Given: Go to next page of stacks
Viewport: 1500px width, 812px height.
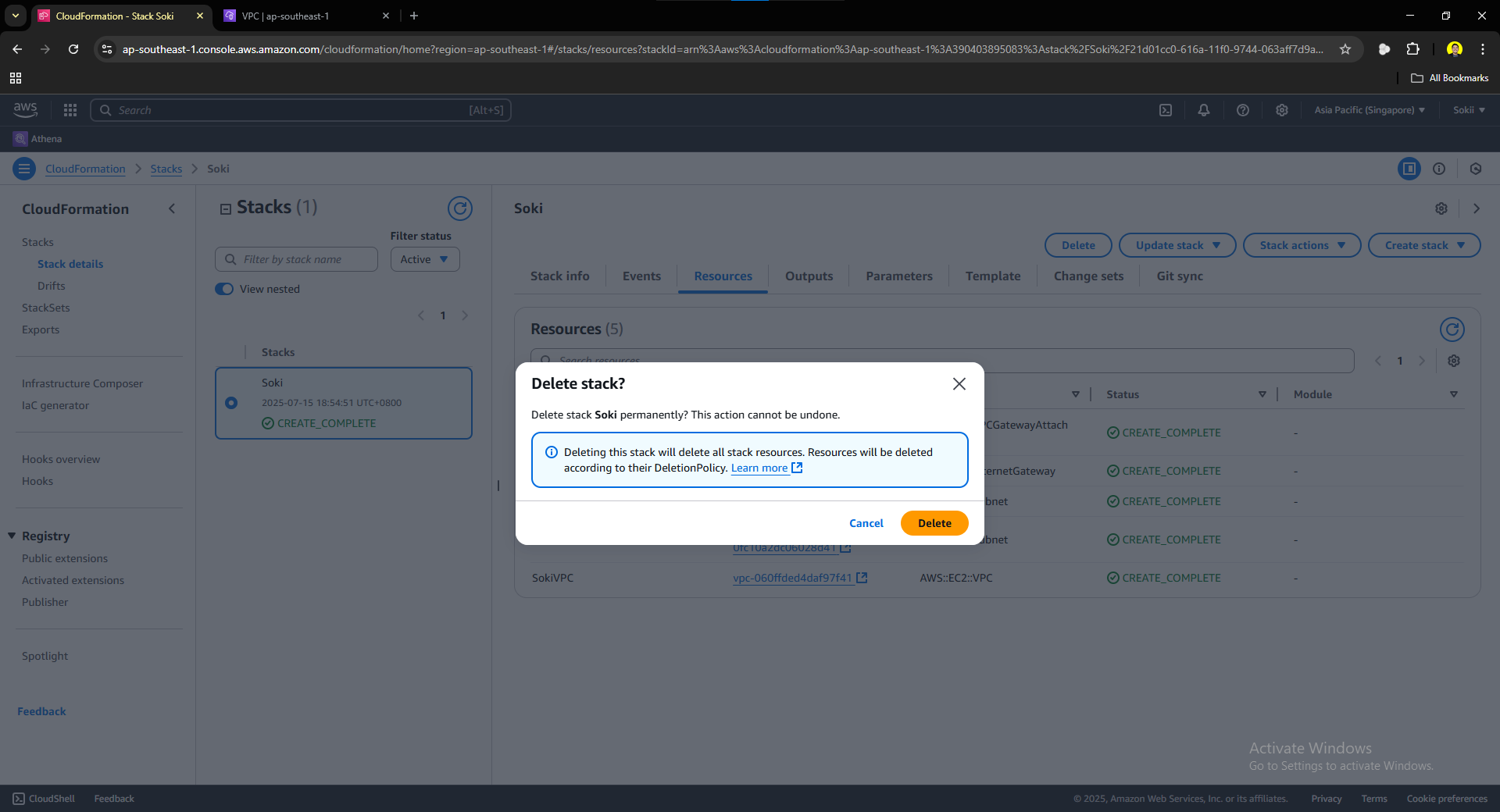Looking at the screenshot, I should pos(465,315).
